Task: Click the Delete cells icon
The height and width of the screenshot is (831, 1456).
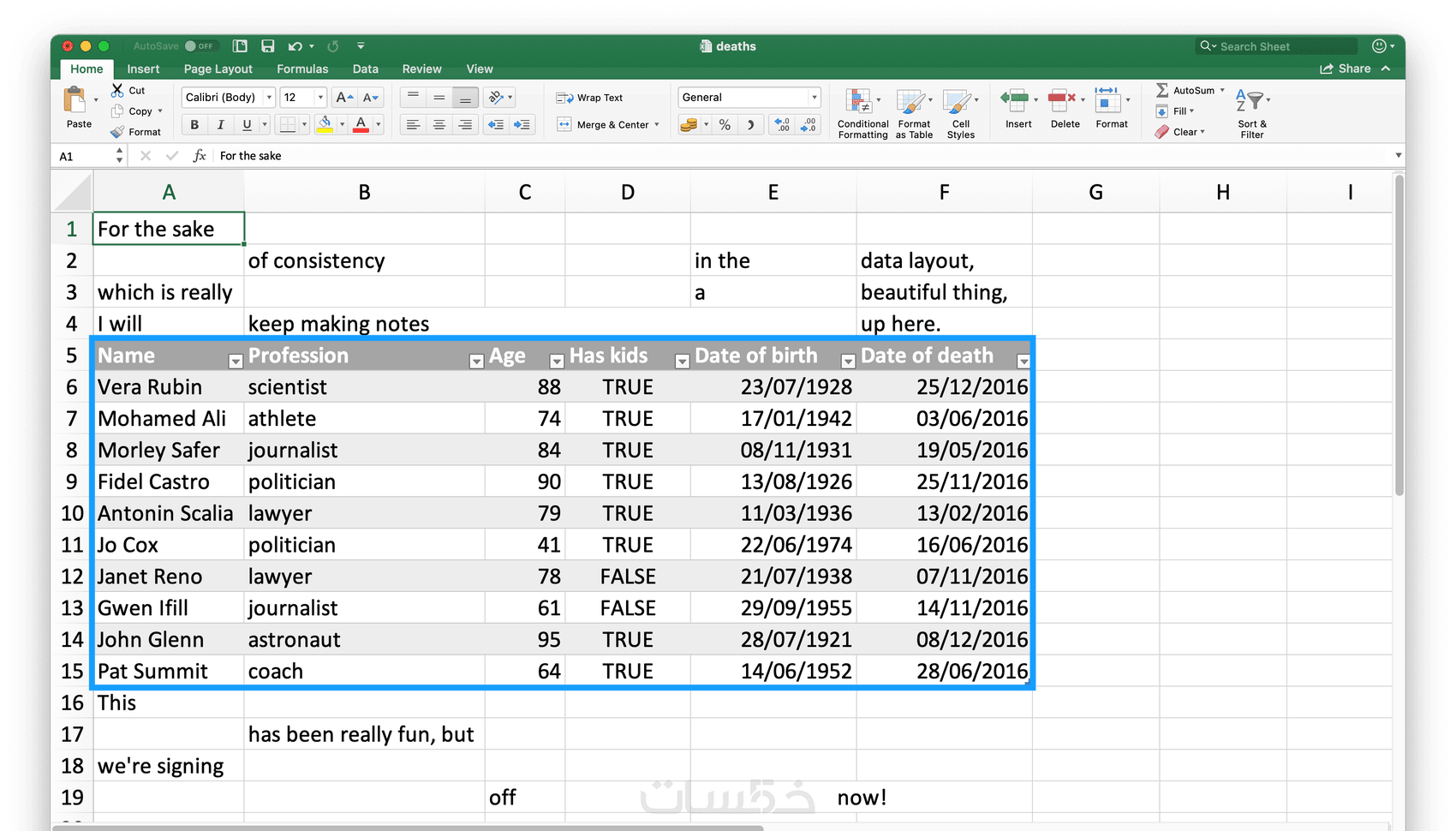Action: coord(1062,101)
